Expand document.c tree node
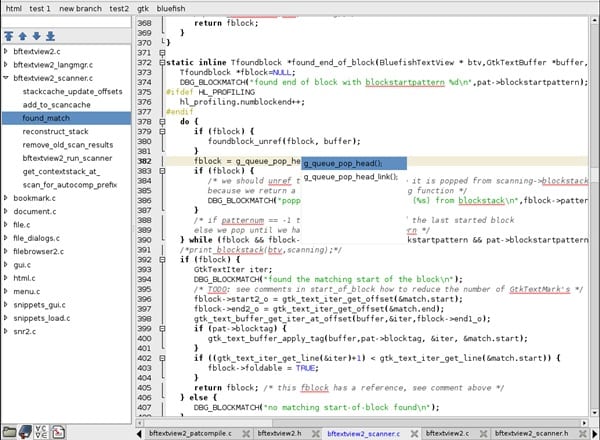The image size is (600, 440). (x=6, y=211)
